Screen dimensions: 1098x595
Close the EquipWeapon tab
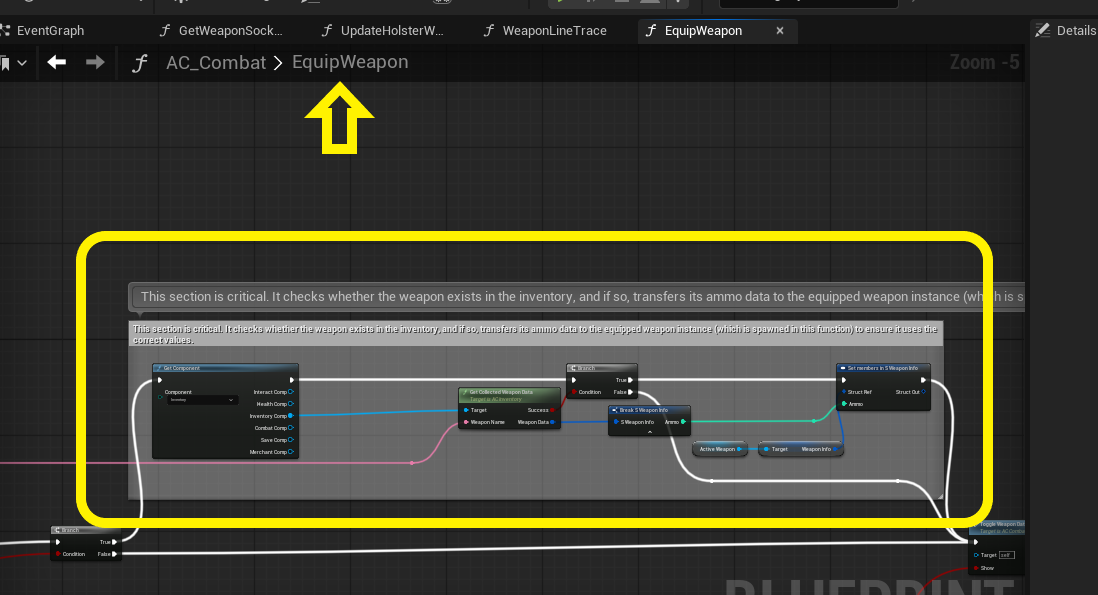780,31
